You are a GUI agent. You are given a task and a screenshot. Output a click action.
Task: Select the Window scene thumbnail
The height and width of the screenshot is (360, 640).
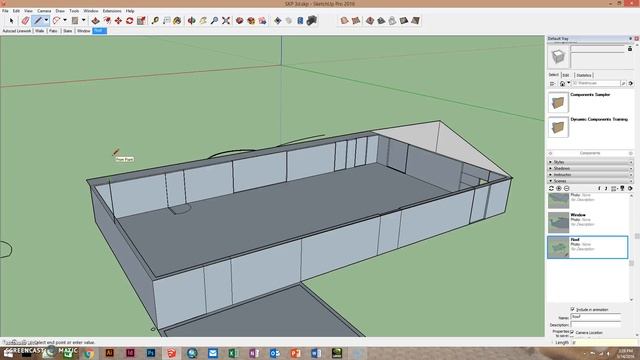point(558,222)
